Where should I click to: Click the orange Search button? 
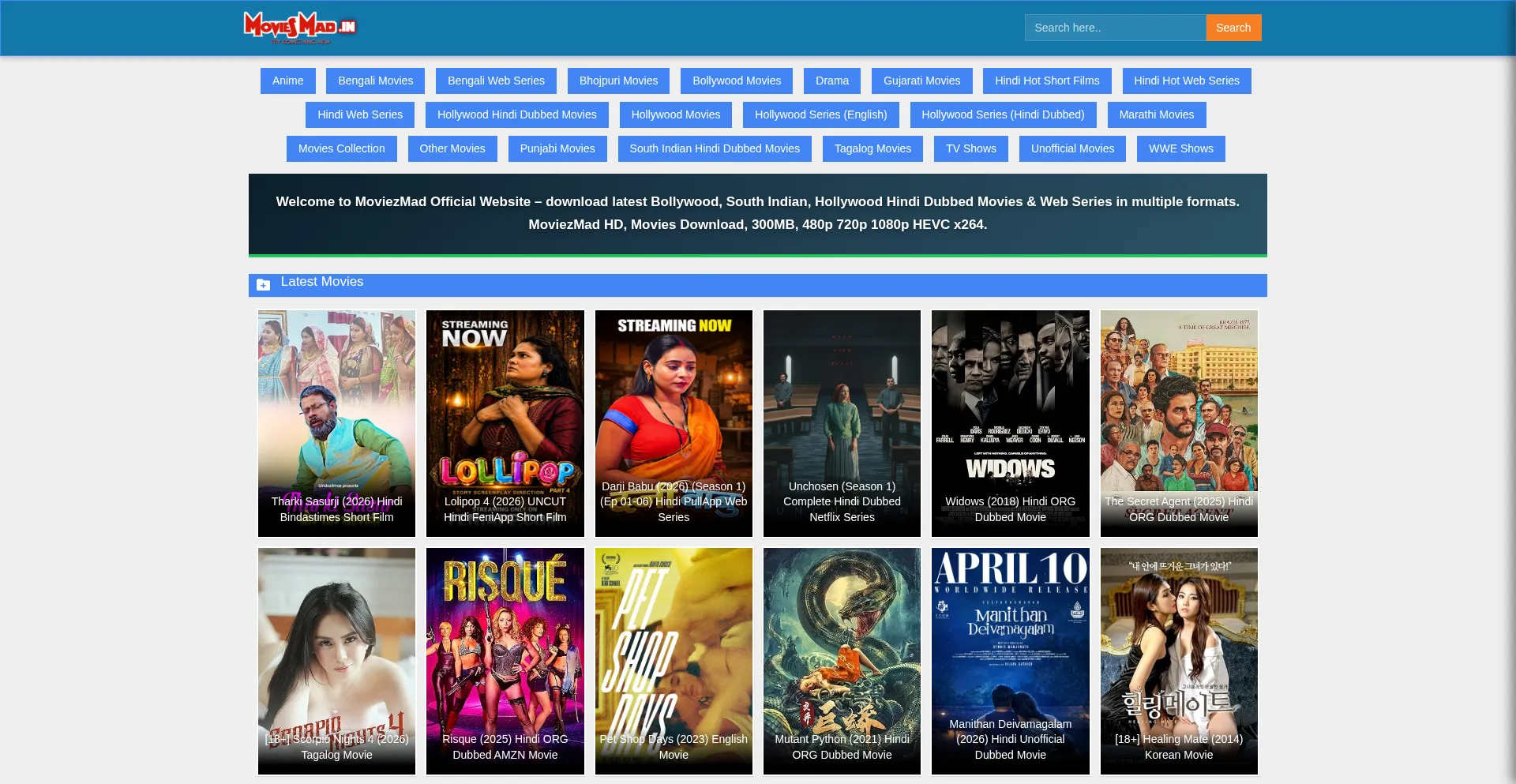coord(1233,28)
